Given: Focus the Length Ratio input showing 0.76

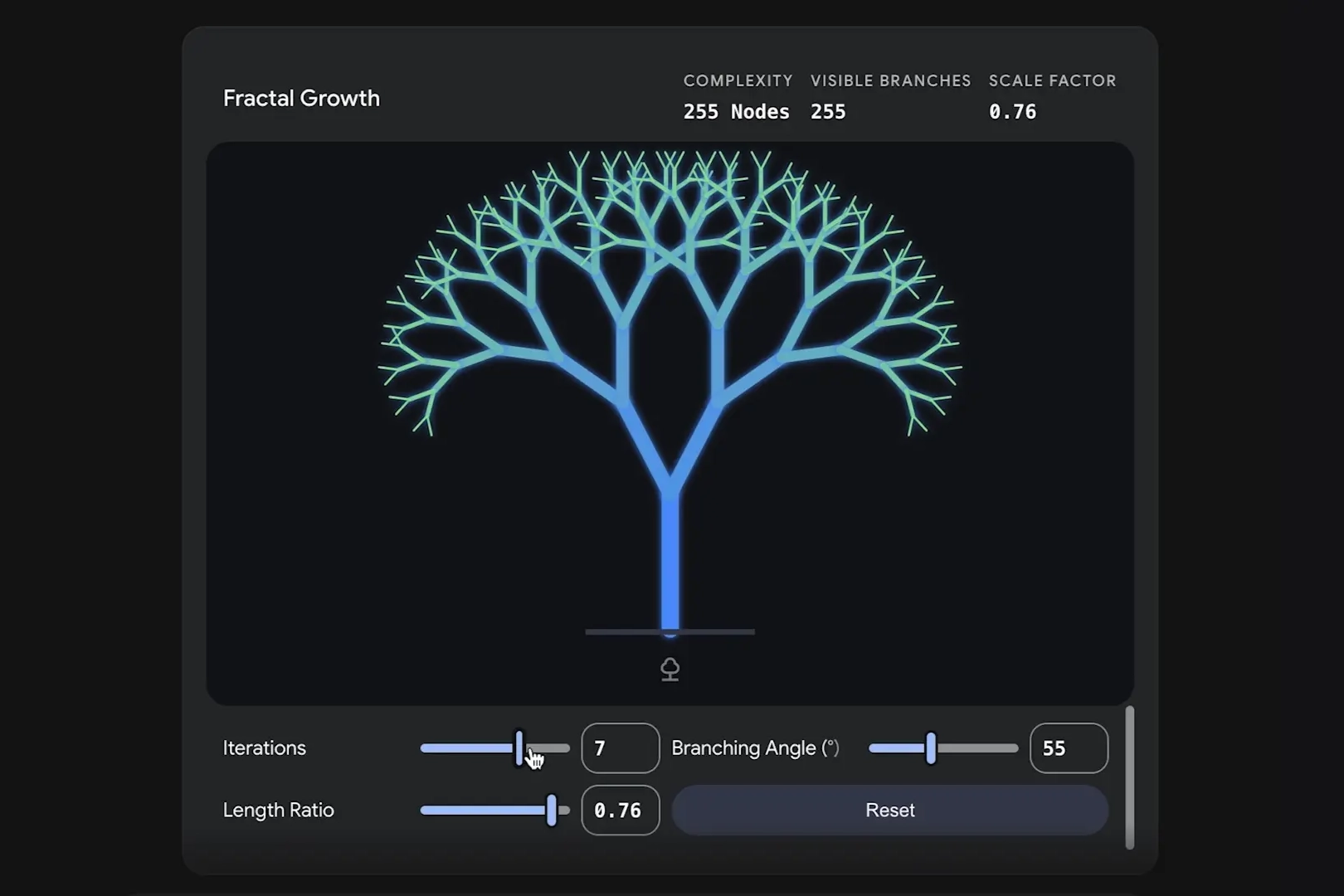Looking at the screenshot, I should click(620, 811).
